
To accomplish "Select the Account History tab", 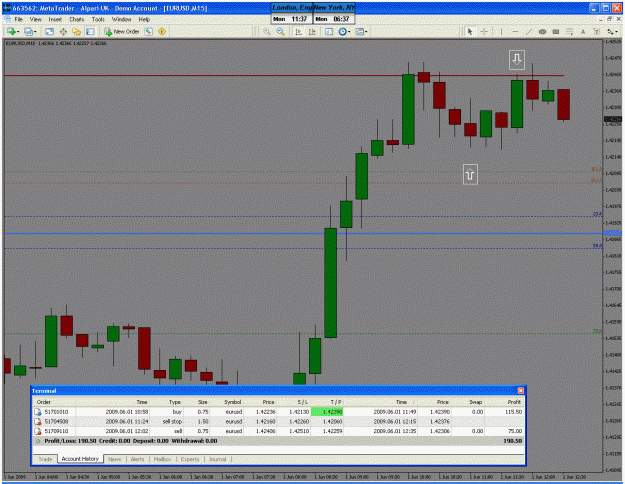I will pos(80,459).
